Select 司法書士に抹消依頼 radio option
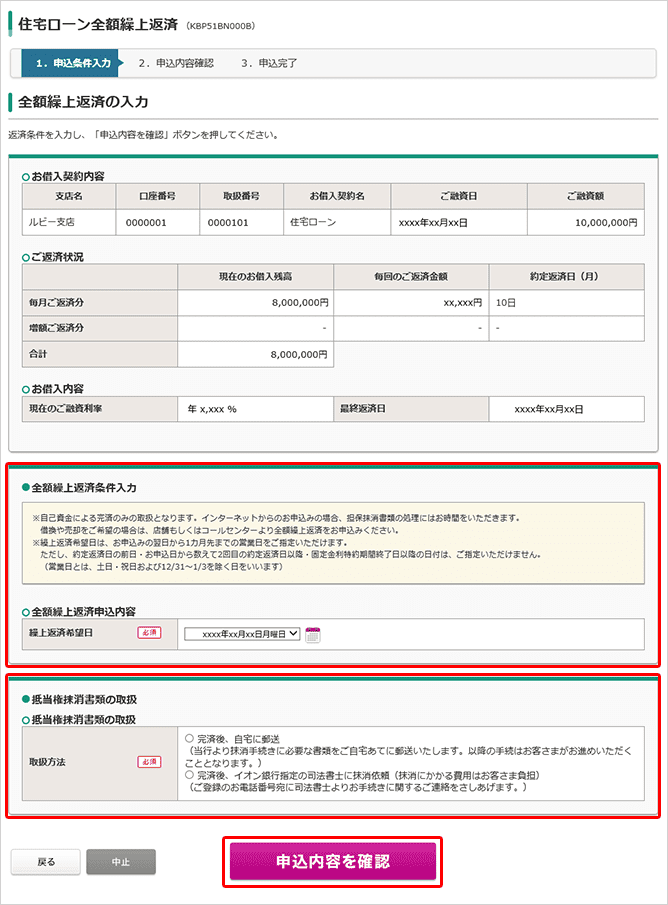Screen dimensions: 668x905 [189, 775]
